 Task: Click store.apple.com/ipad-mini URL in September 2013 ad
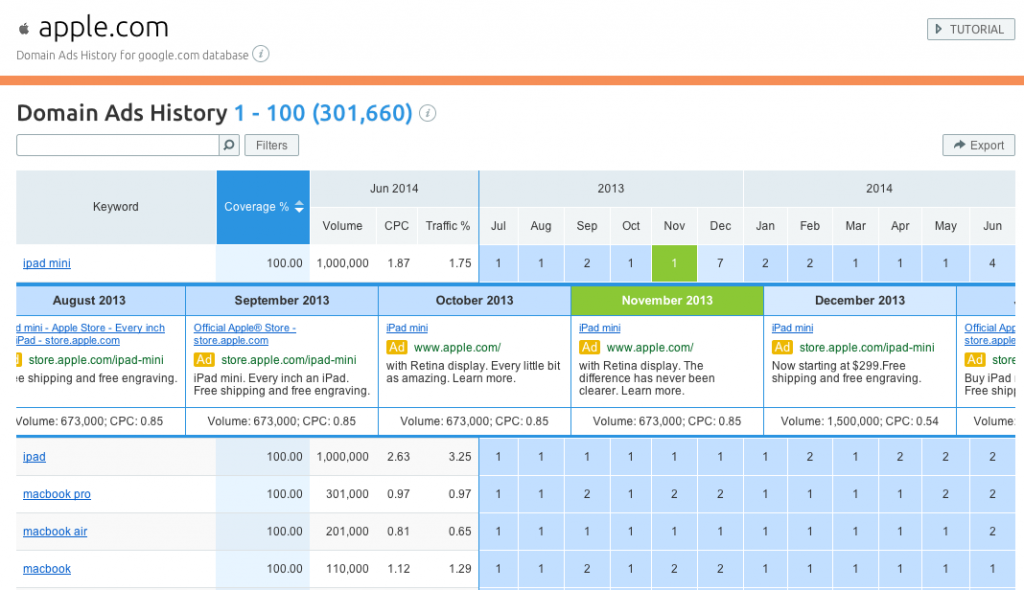289,360
